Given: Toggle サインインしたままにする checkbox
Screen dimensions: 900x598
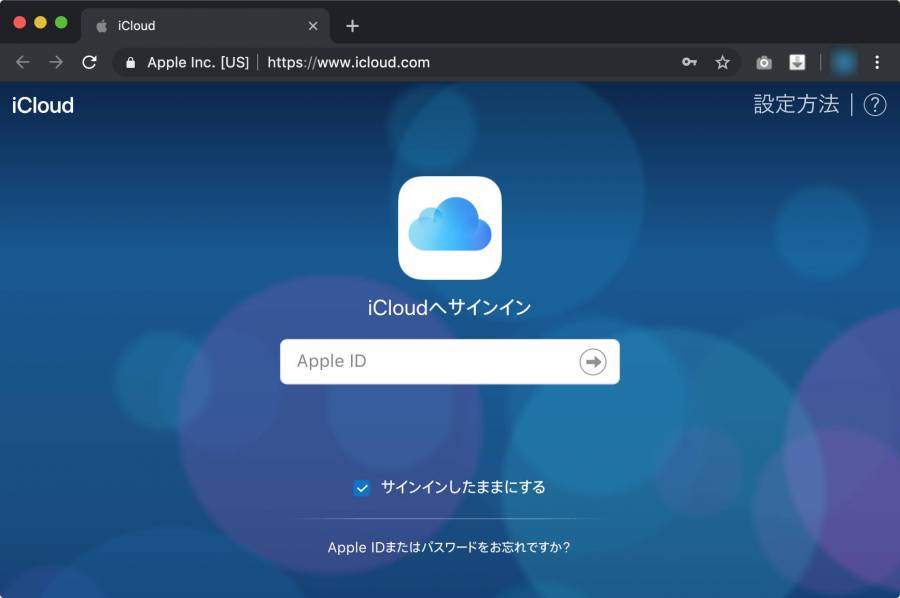Looking at the screenshot, I should (362, 488).
